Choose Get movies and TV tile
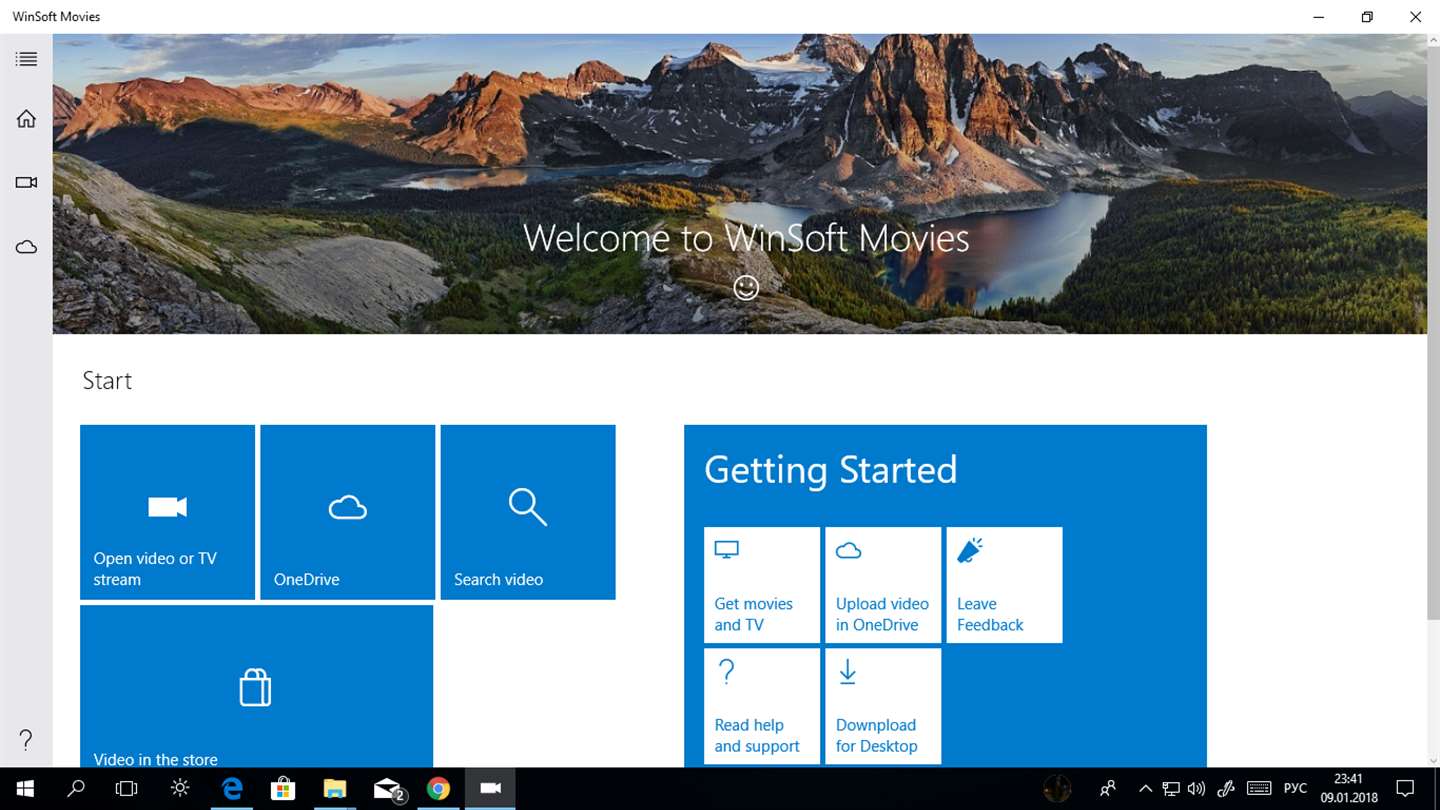Viewport: 1440px width, 810px height. point(762,585)
